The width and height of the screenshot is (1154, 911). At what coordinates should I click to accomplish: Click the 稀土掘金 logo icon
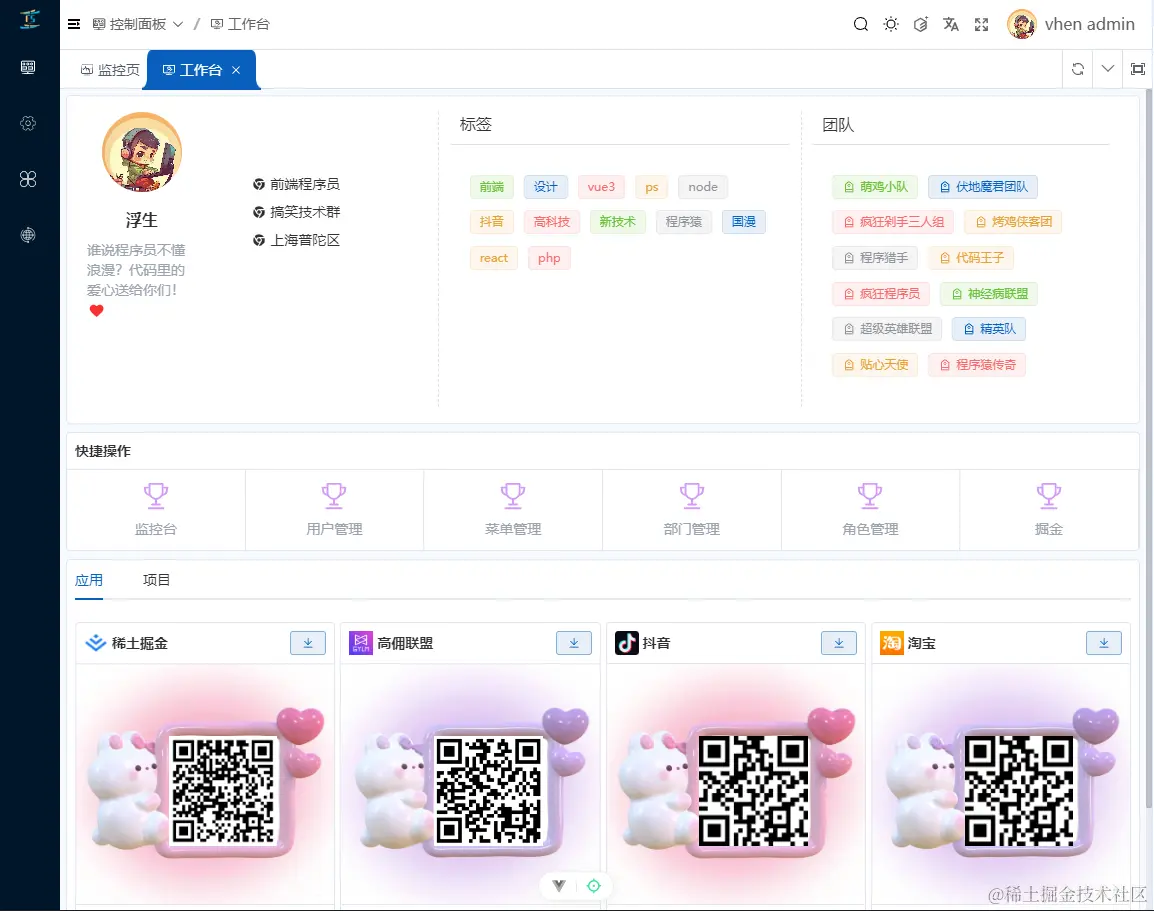point(96,643)
